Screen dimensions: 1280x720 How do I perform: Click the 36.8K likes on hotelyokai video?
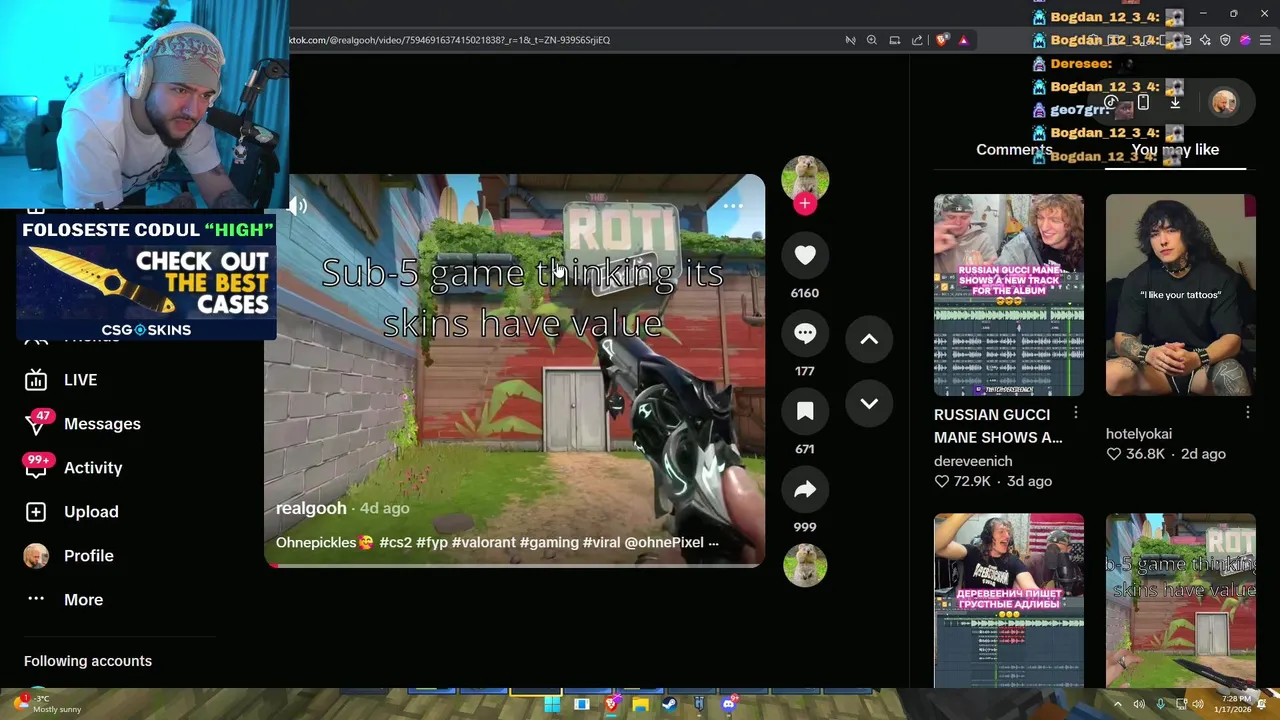1135,454
